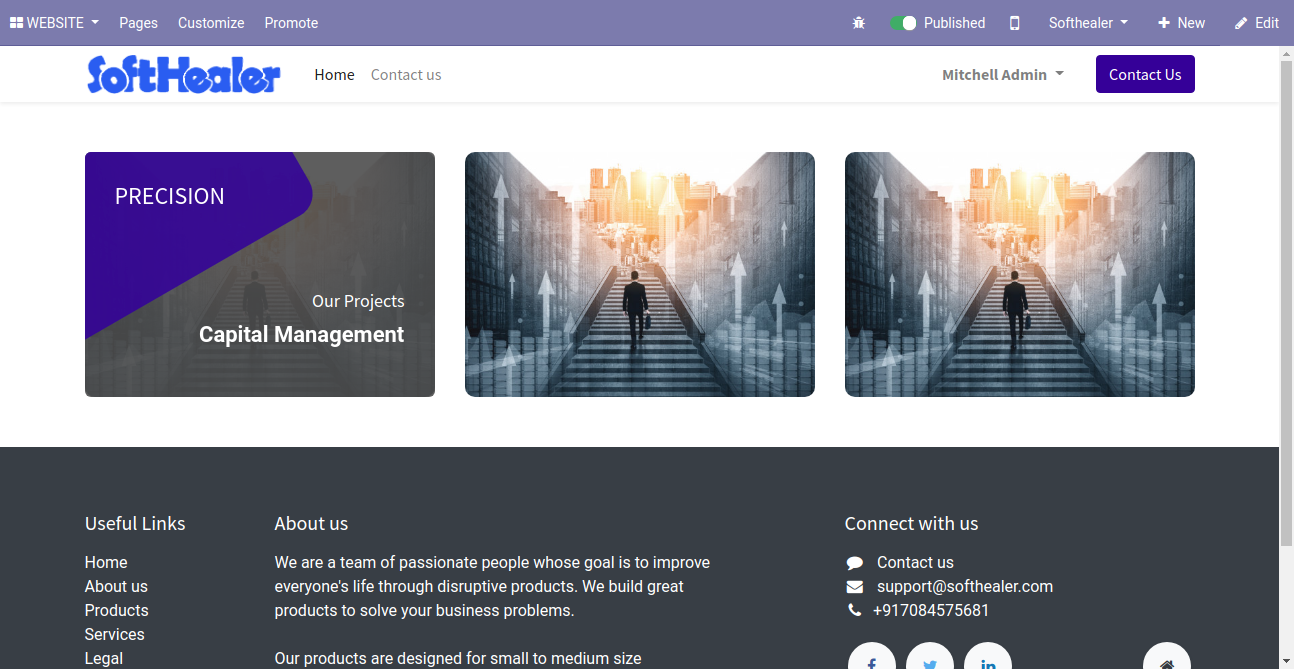Toggle the Published switch
This screenshot has width=1294, height=669.
[x=903, y=23]
